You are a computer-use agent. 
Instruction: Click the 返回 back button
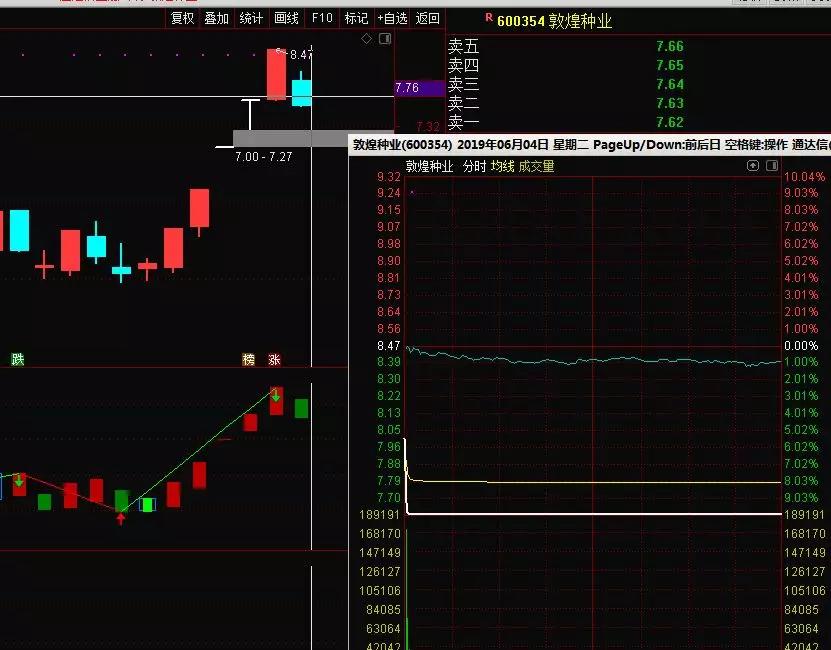(427, 18)
